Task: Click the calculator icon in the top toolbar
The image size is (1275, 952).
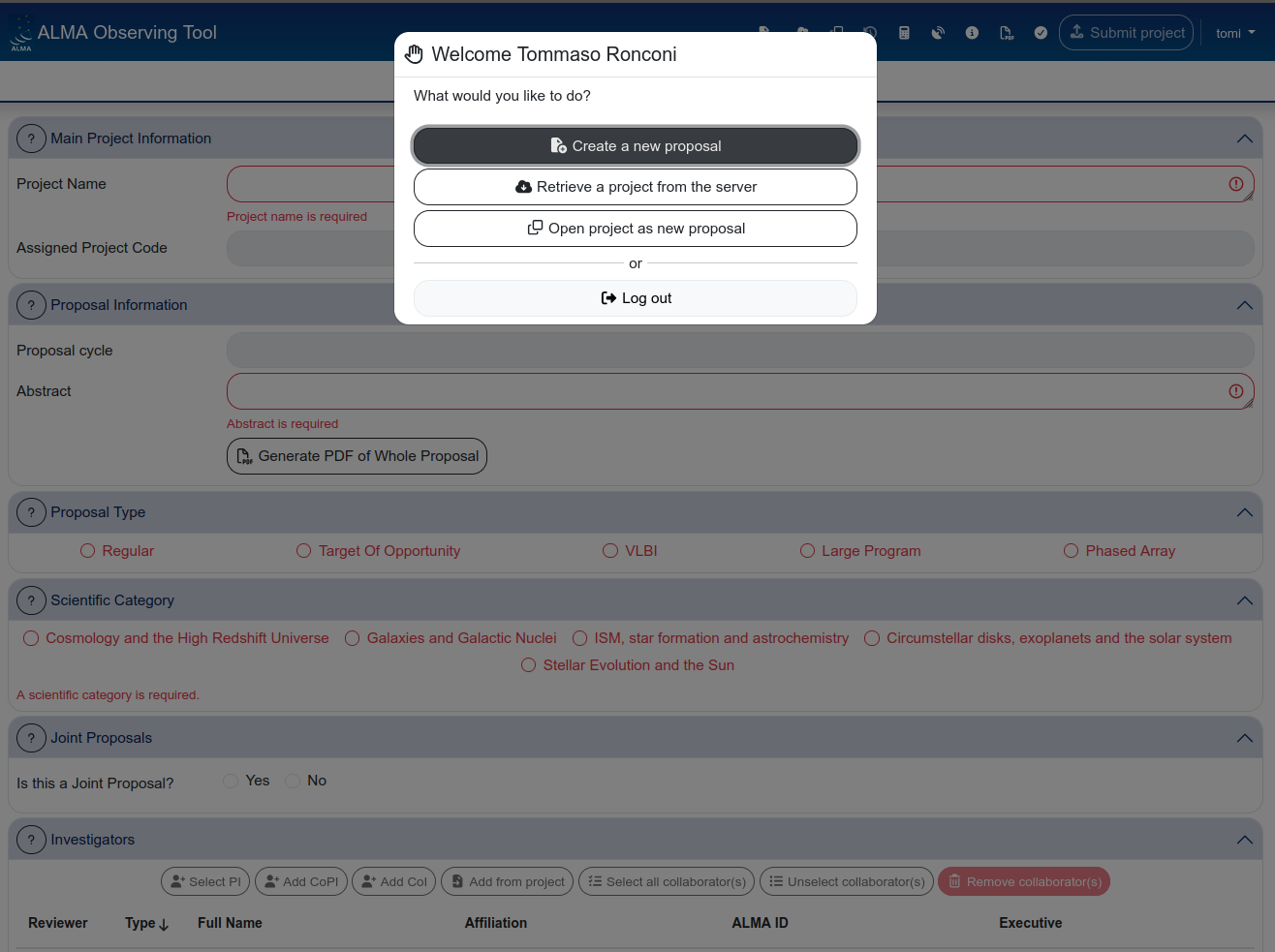Action: 904,33
